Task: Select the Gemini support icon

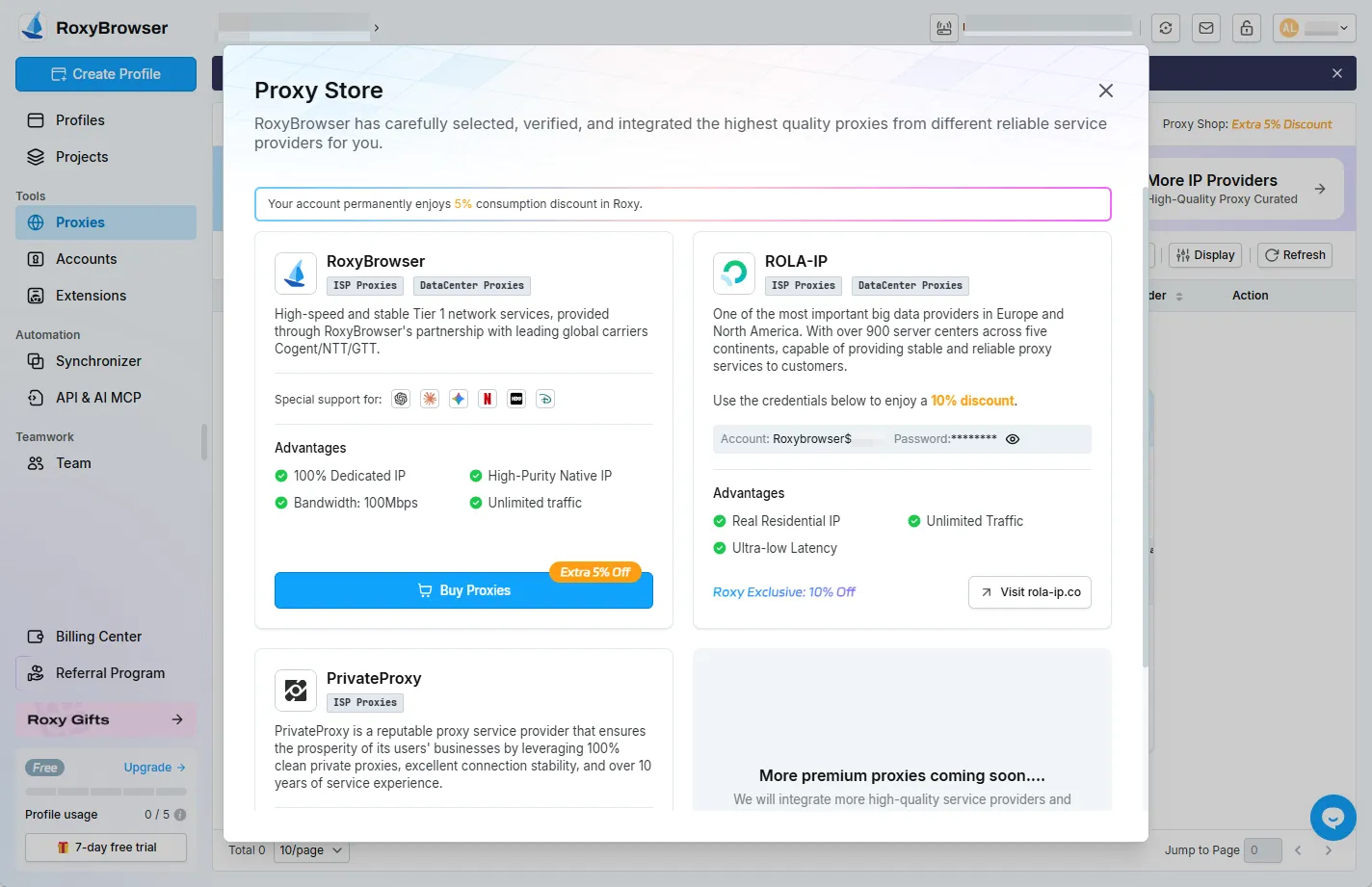Action: (x=459, y=398)
